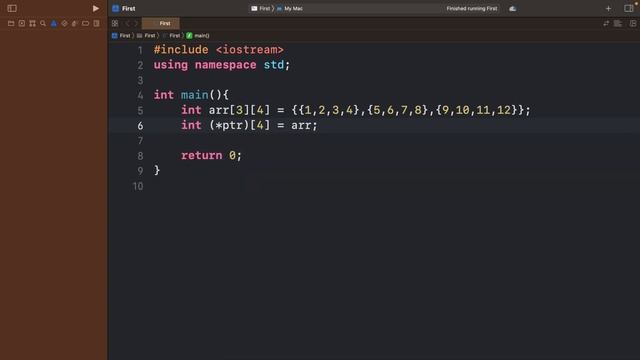Click the closing brace on line 9
Image resolution: width=640 pixels, height=360 pixels.
(x=157, y=170)
